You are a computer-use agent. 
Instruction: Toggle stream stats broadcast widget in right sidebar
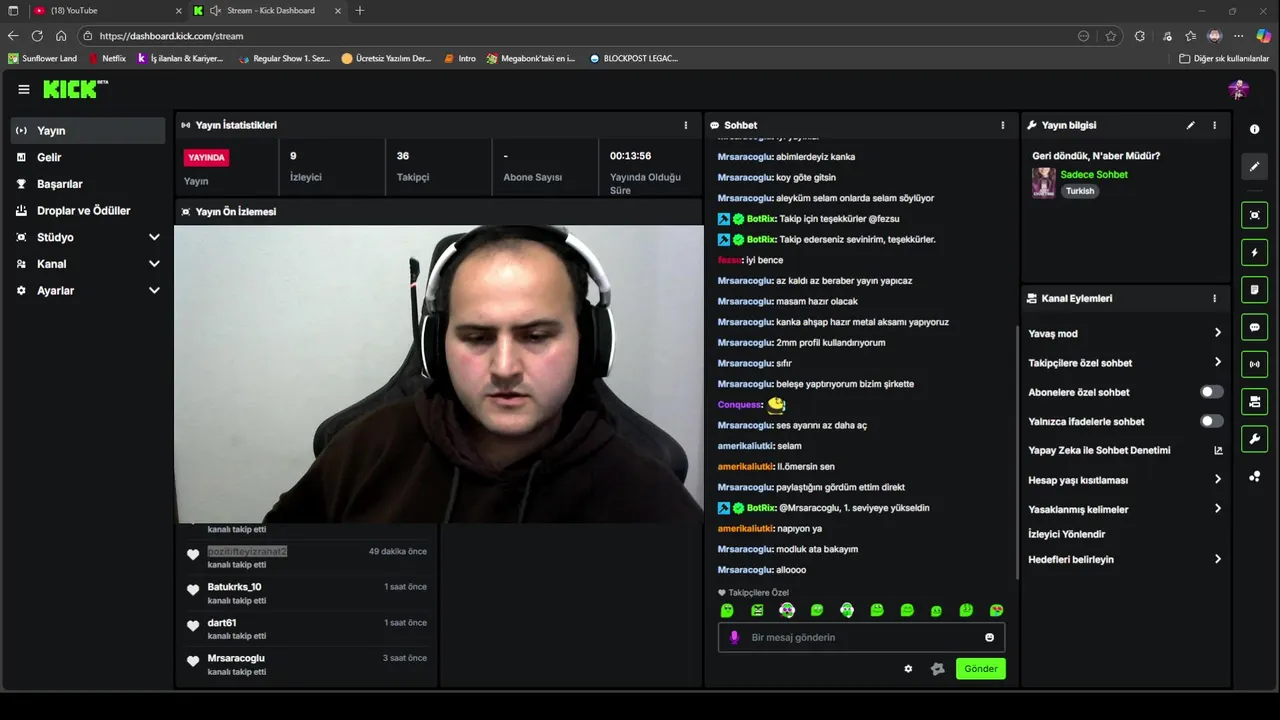(1254, 364)
